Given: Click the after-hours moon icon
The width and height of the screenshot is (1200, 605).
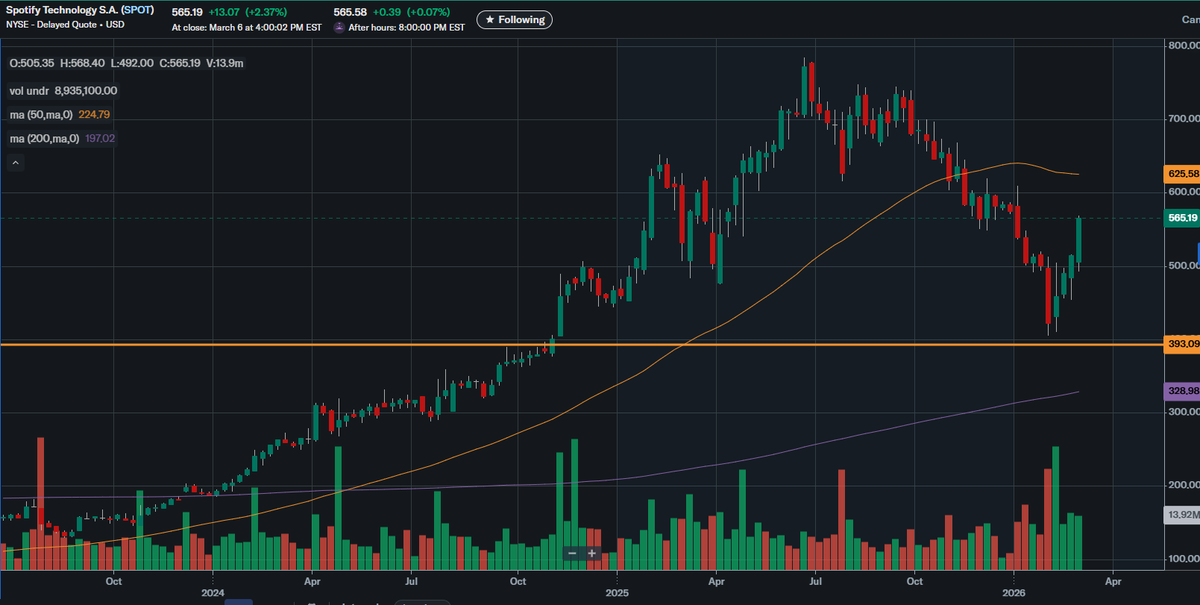Looking at the screenshot, I should point(338,28).
